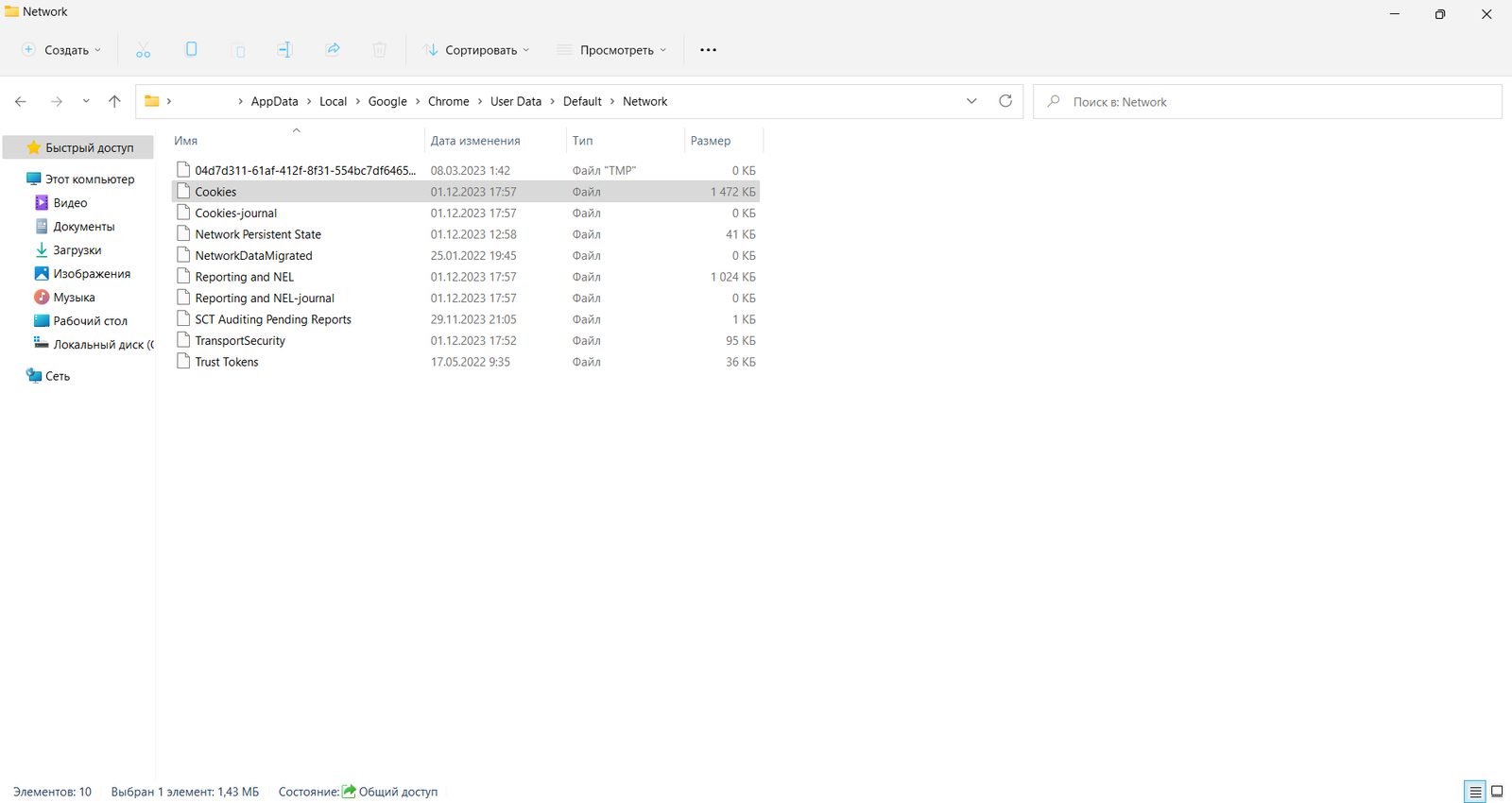Open the three-dots more options menu

(708, 50)
